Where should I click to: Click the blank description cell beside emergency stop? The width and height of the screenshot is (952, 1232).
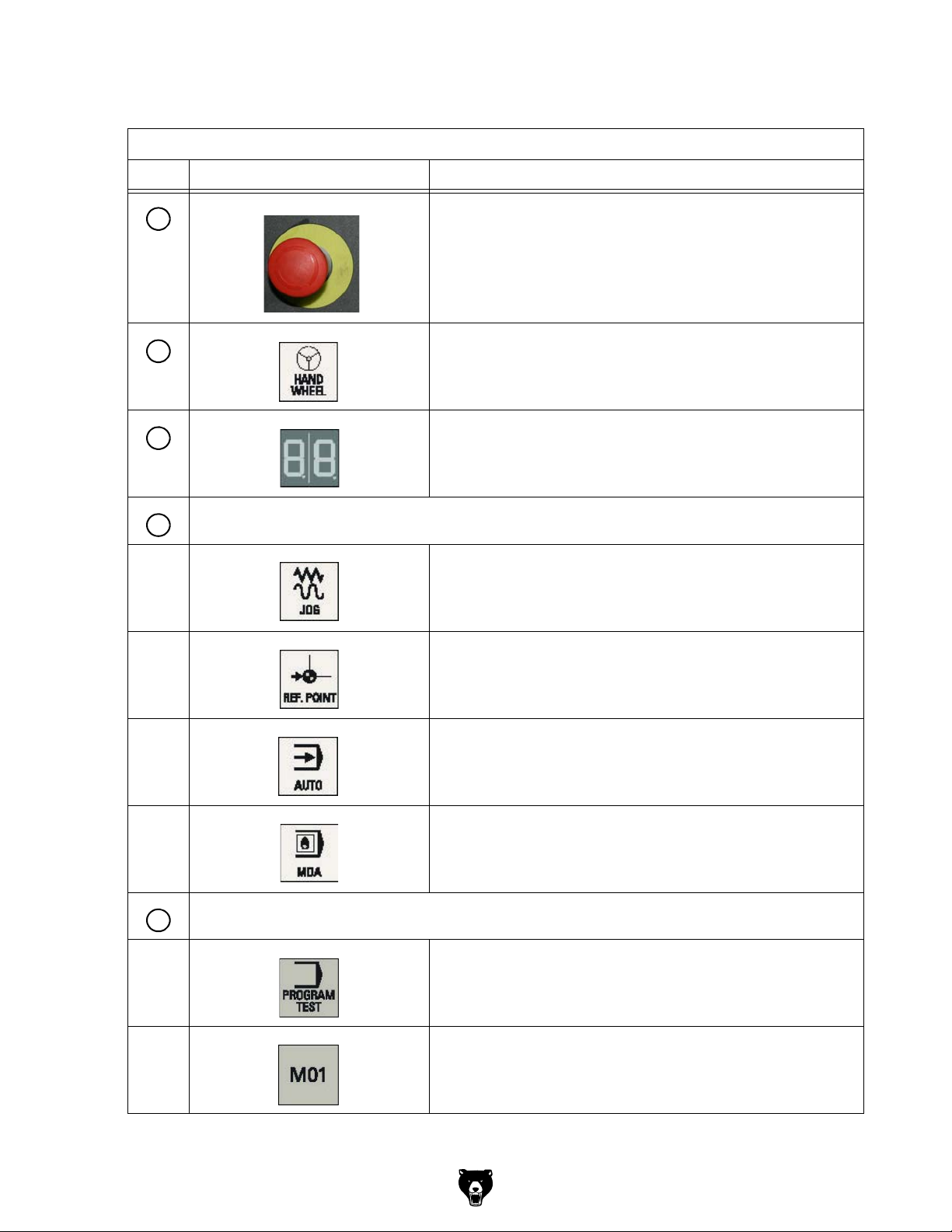tap(647, 258)
